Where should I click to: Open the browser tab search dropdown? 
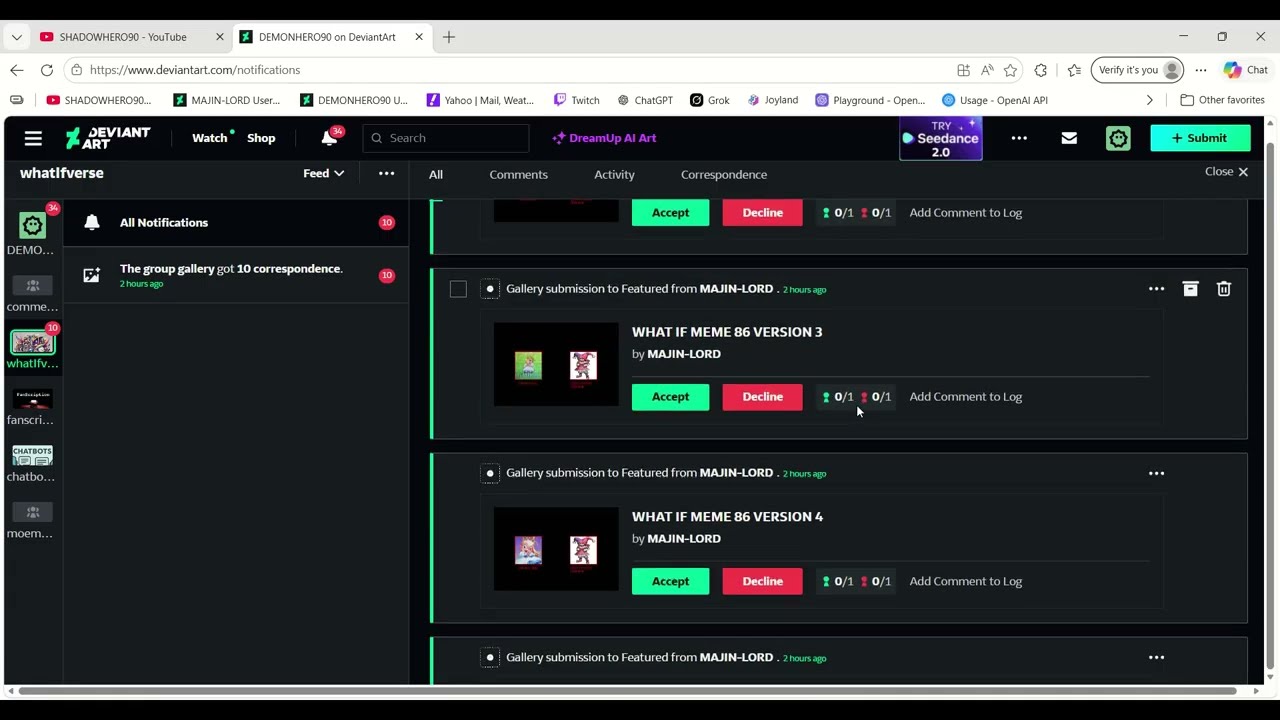click(16, 37)
